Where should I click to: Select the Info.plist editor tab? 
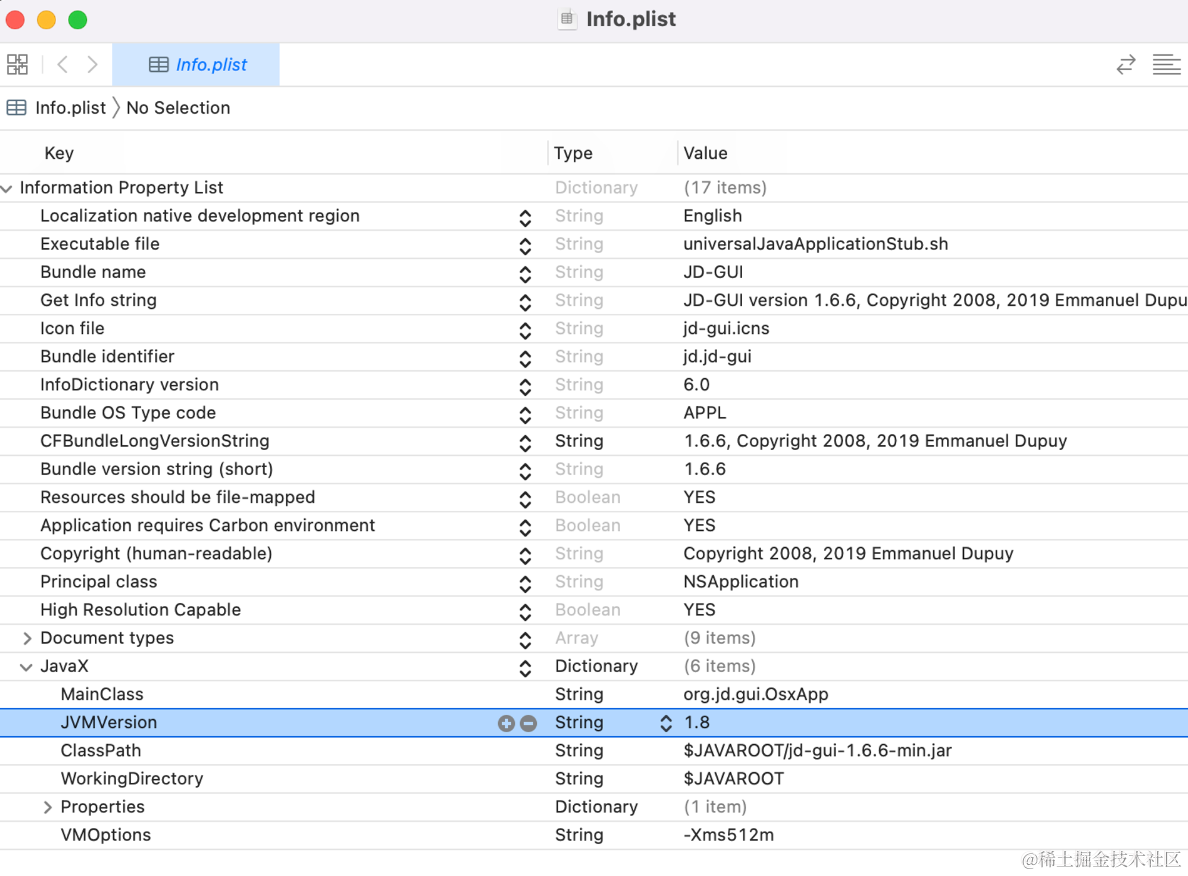click(x=196, y=64)
